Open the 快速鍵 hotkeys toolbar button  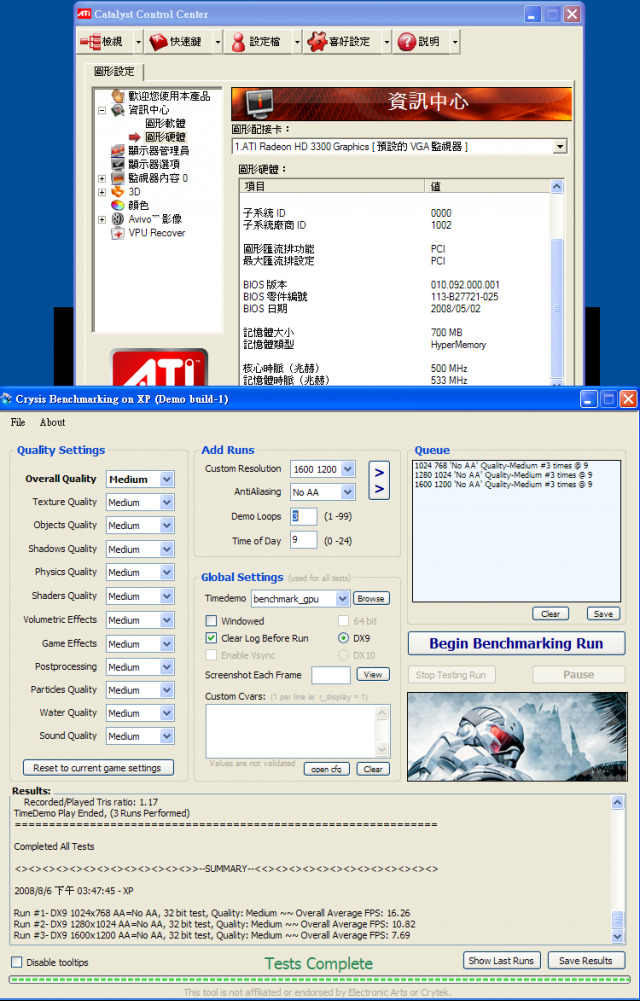(x=178, y=42)
